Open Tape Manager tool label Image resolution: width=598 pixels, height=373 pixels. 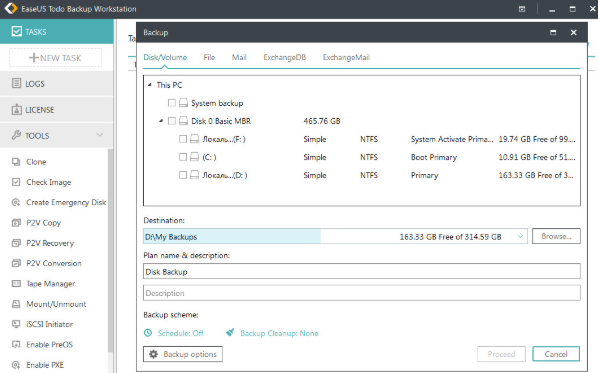click(50, 284)
